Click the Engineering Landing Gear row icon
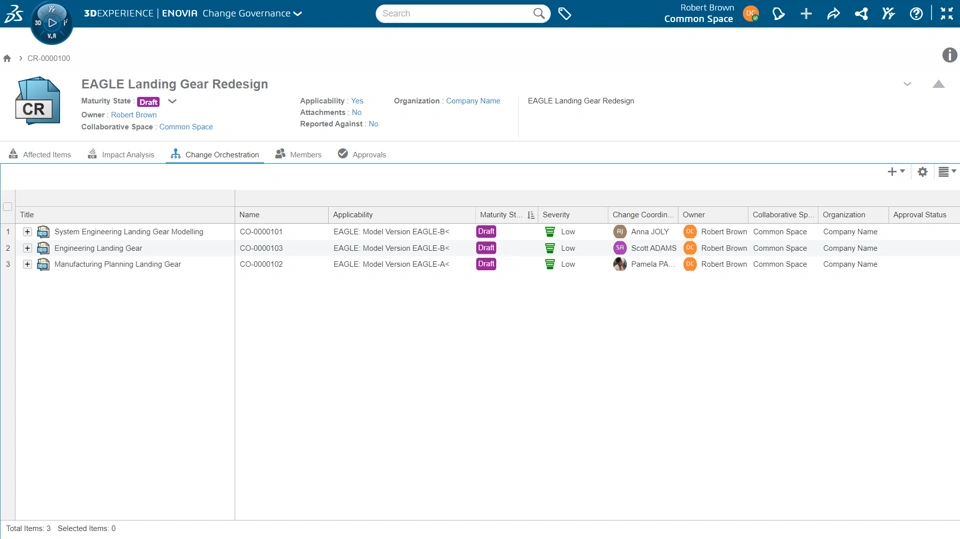Viewport: 960px width, 539px height. tap(43, 248)
